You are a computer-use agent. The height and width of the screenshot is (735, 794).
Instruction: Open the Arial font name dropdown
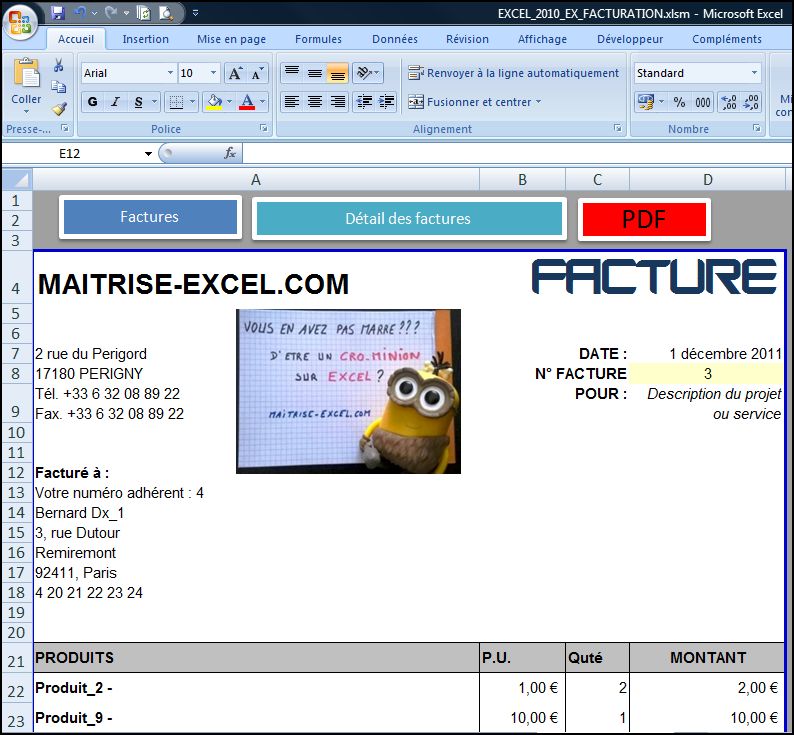170,73
